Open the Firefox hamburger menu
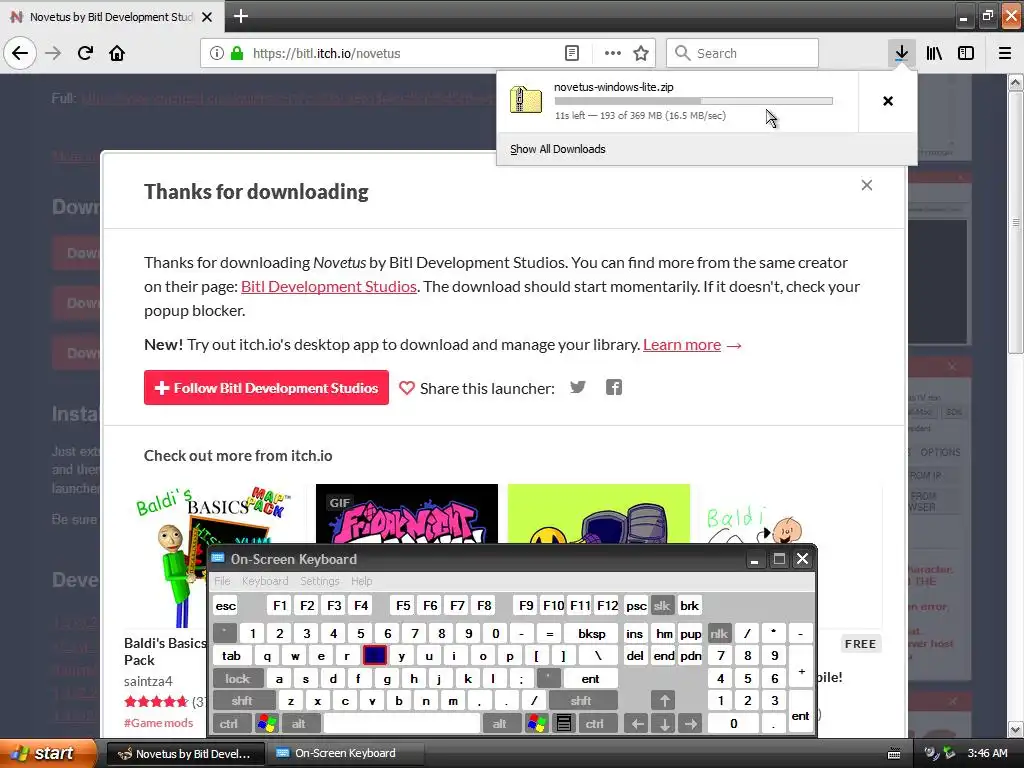Viewport: 1024px width, 768px height. pos(1004,53)
